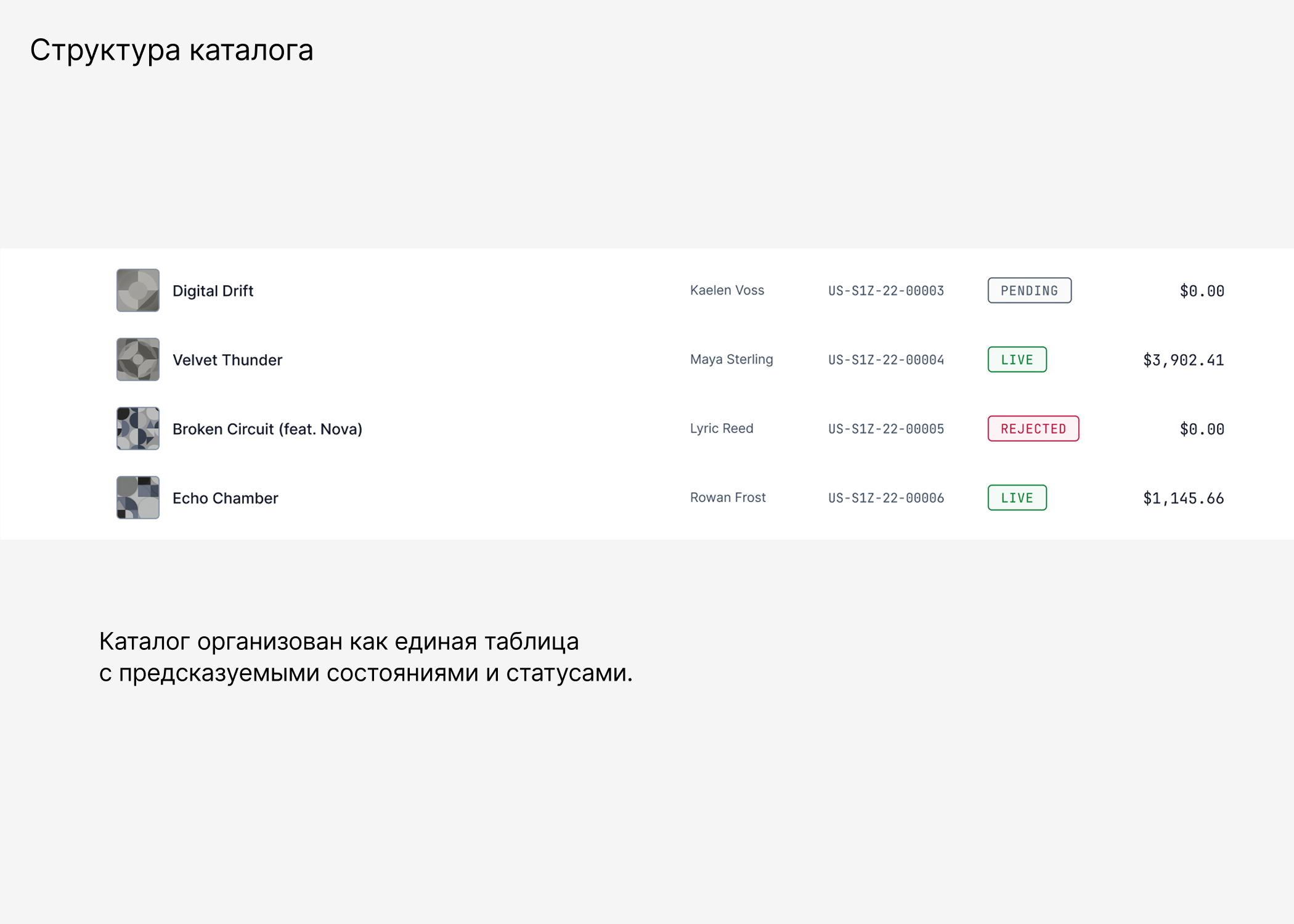Image resolution: width=1294 pixels, height=924 pixels.
Task: Click the PENDING status badge
Action: (1029, 290)
